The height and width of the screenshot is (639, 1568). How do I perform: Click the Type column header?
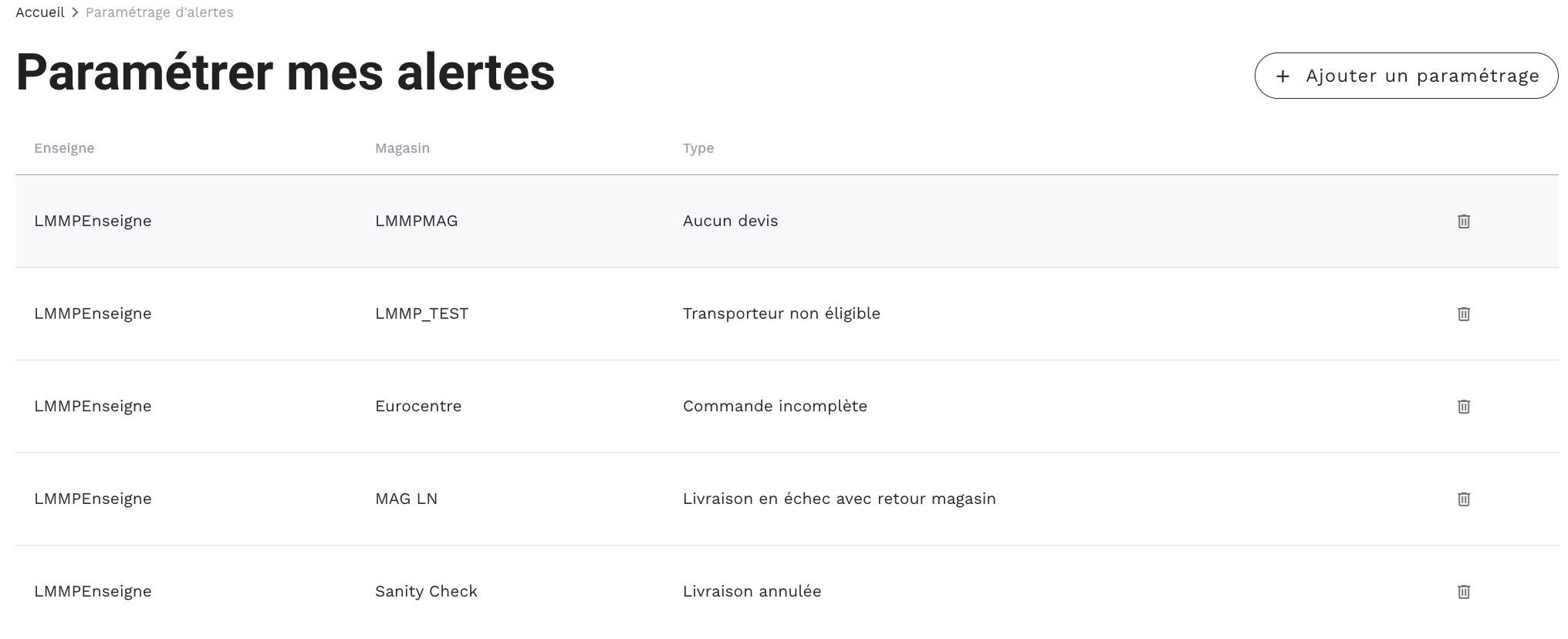pos(698,148)
